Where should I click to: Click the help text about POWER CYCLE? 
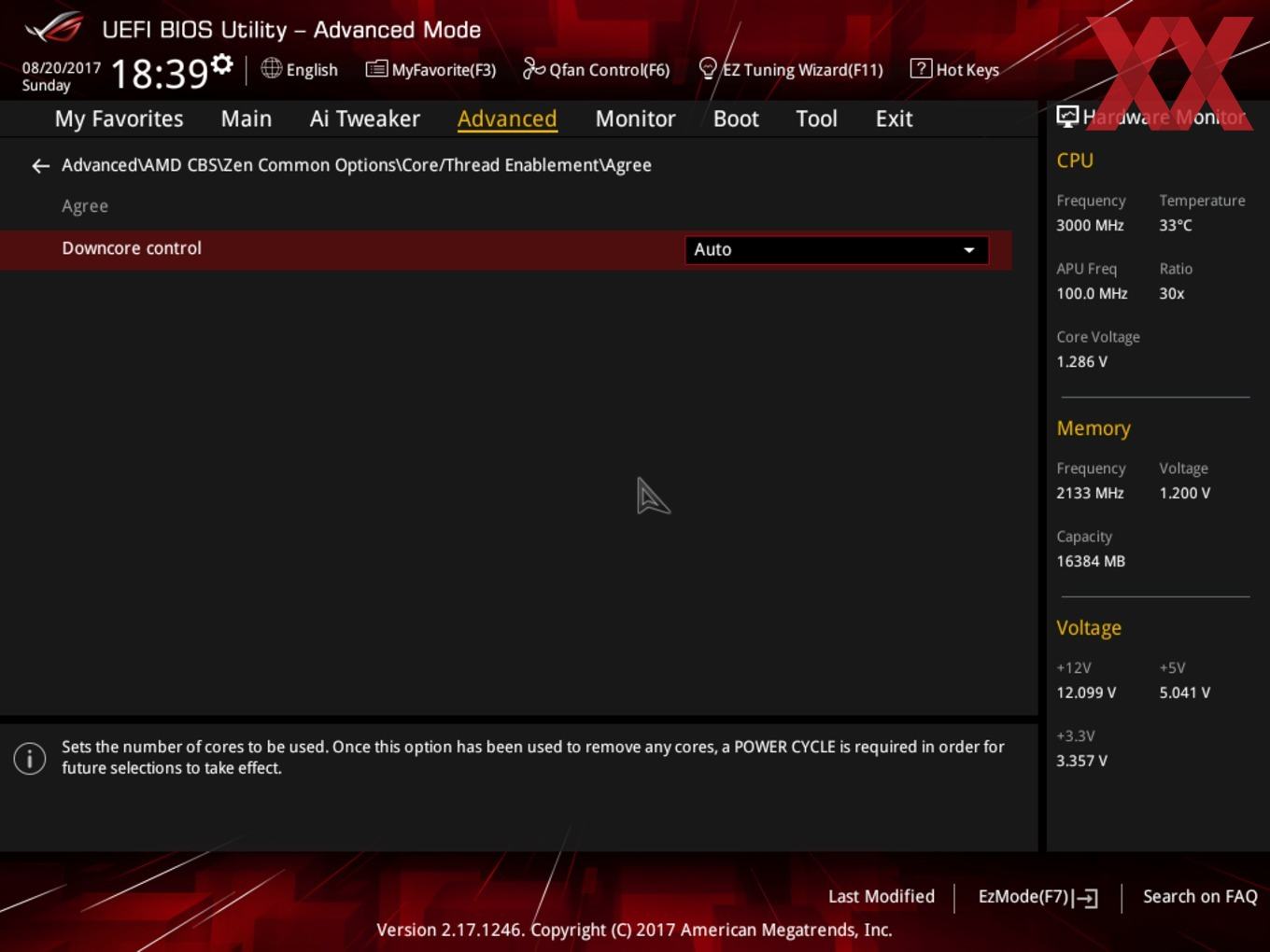point(533,758)
